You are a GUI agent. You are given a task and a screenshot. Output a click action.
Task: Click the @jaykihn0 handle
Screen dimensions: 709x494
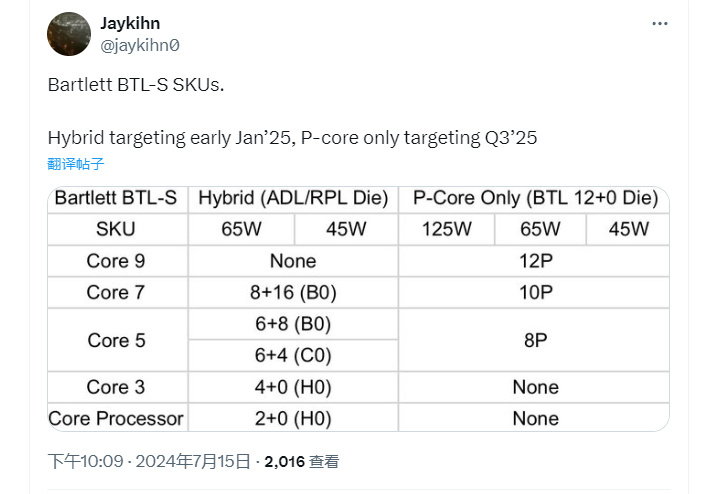pos(140,45)
